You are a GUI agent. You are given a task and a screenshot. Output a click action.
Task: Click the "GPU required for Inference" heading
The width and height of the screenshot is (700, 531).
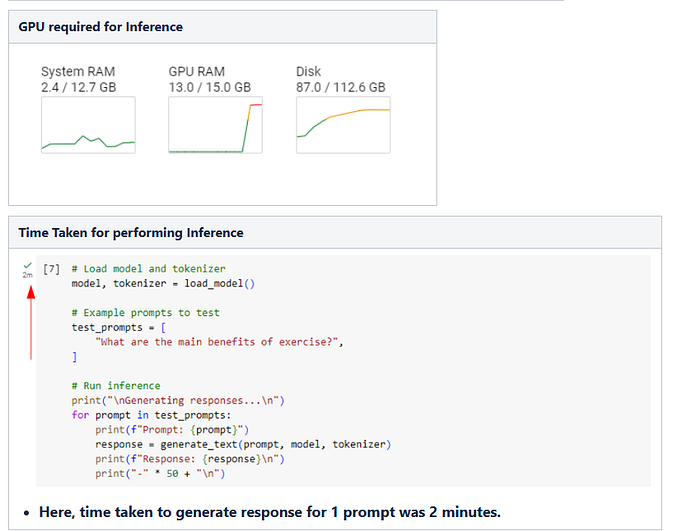click(101, 27)
